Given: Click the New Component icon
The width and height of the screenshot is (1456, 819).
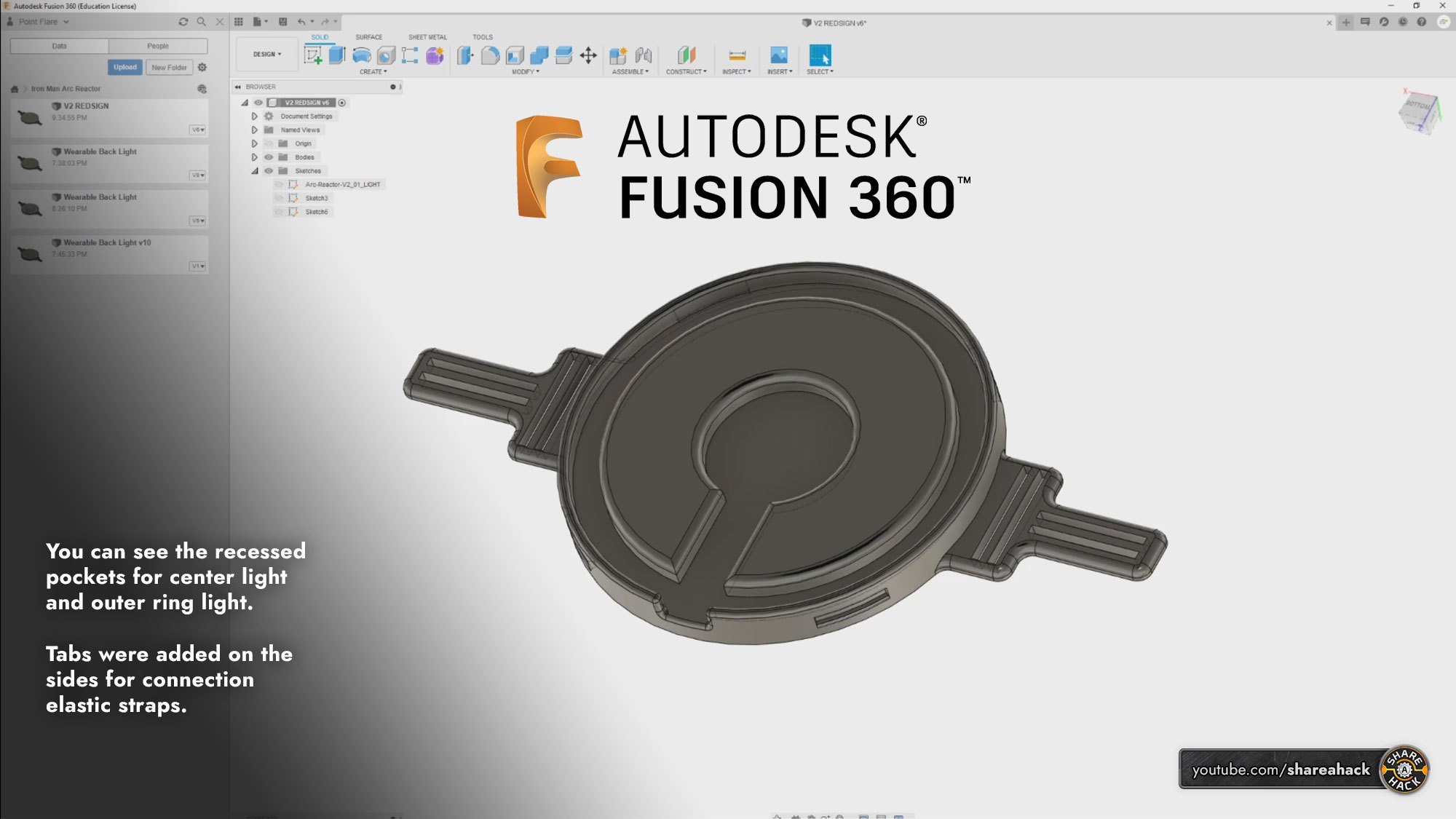Looking at the screenshot, I should tap(618, 55).
